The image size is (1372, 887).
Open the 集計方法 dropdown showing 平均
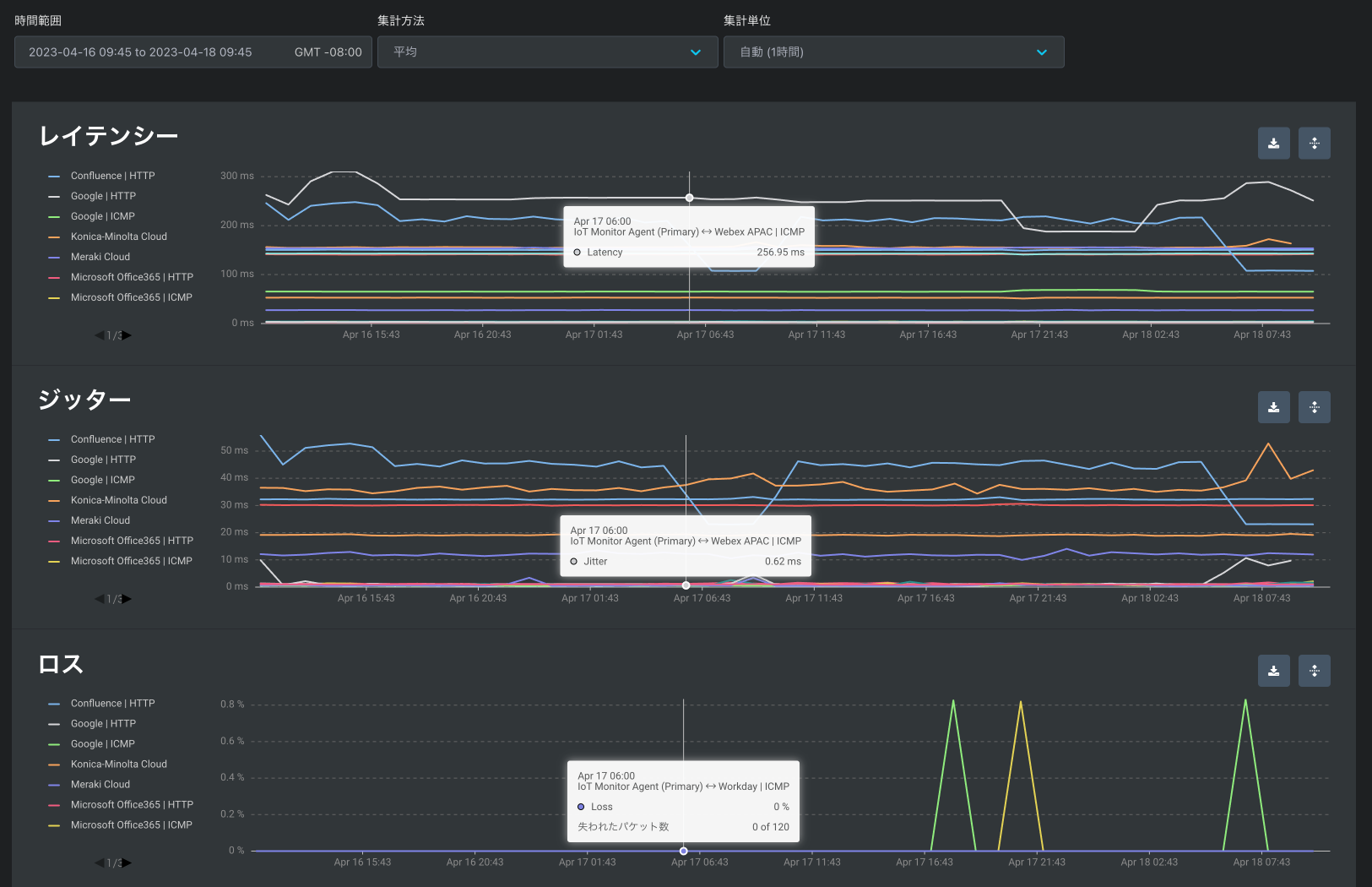547,52
